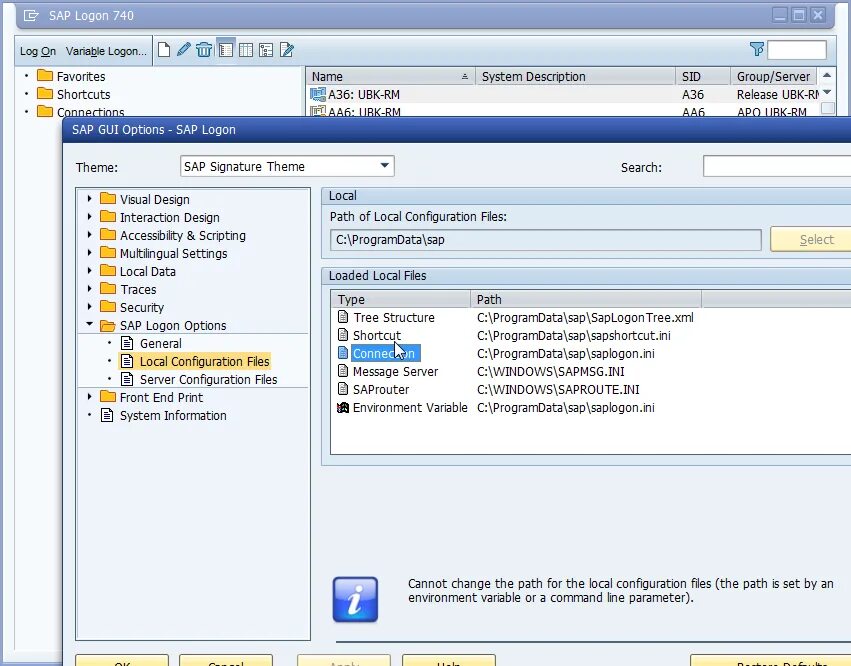Click the sapshortcut.ini path
This screenshot has width=851, height=666.
coord(574,335)
